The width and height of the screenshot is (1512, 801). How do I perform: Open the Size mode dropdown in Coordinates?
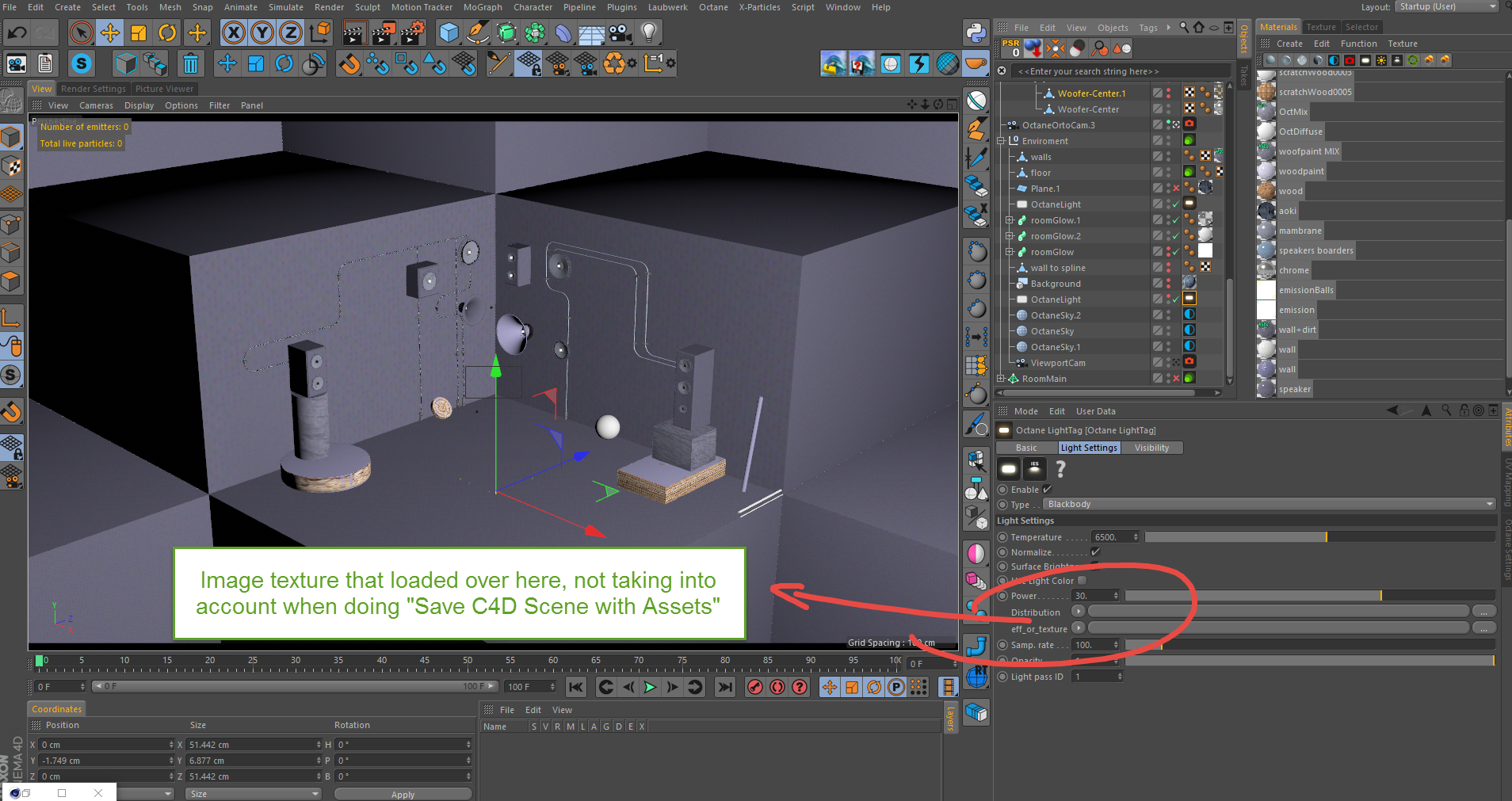click(253, 794)
